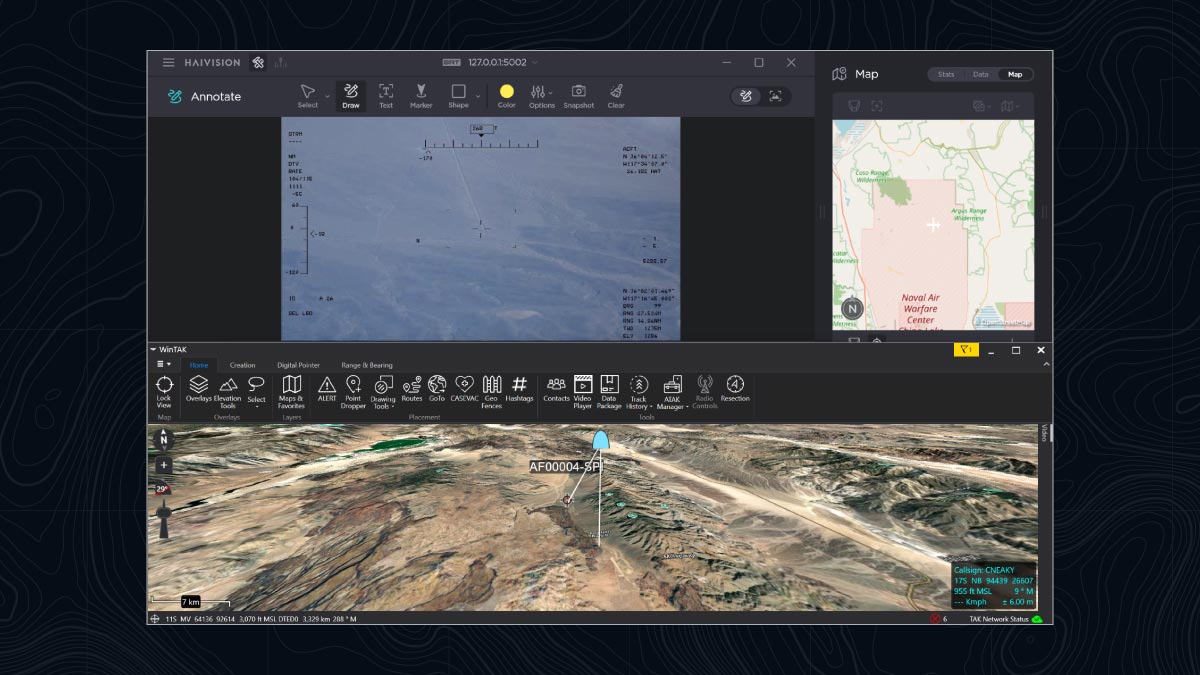Open Contacts in WinTAK
The height and width of the screenshot is (675, 1200).
pos(556,389)
